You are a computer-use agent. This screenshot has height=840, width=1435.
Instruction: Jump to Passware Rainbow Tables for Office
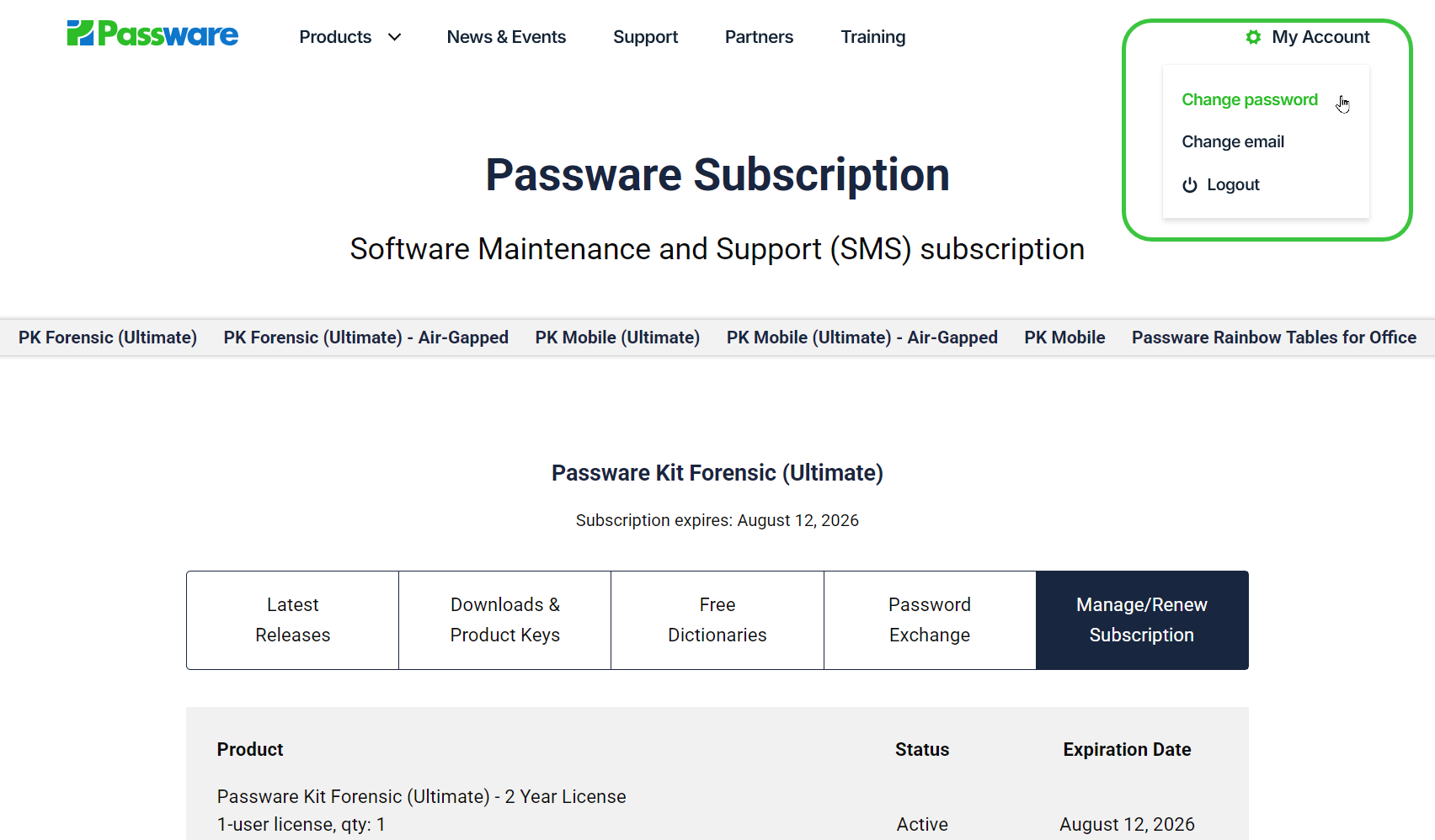pos(1274,338)
